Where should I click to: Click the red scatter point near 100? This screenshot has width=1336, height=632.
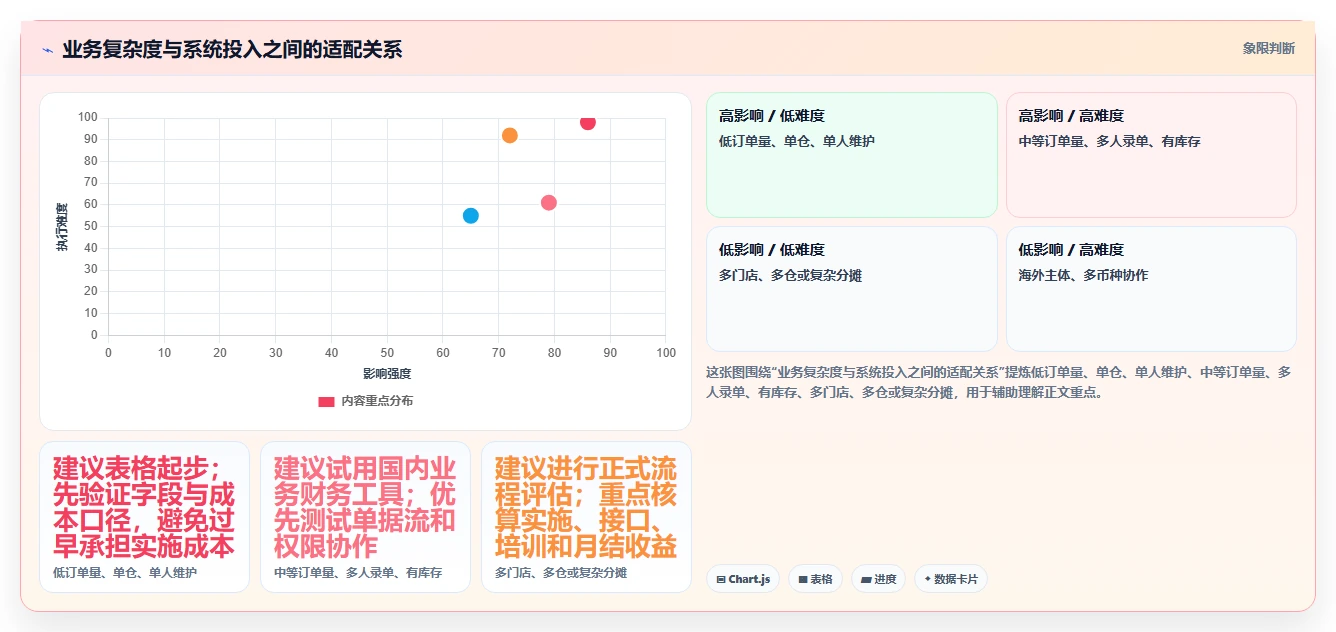pyautogui.click(x=588, y=122)
